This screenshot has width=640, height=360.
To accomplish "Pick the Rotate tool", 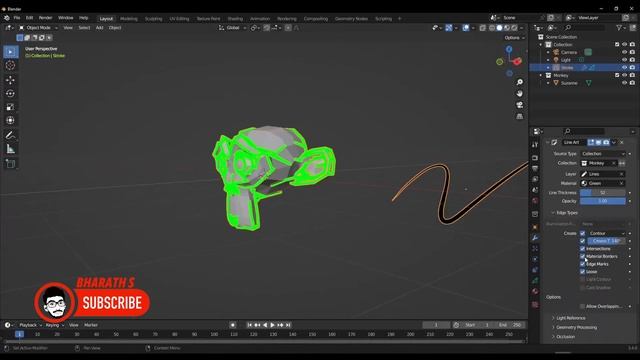I will (11, 93).
